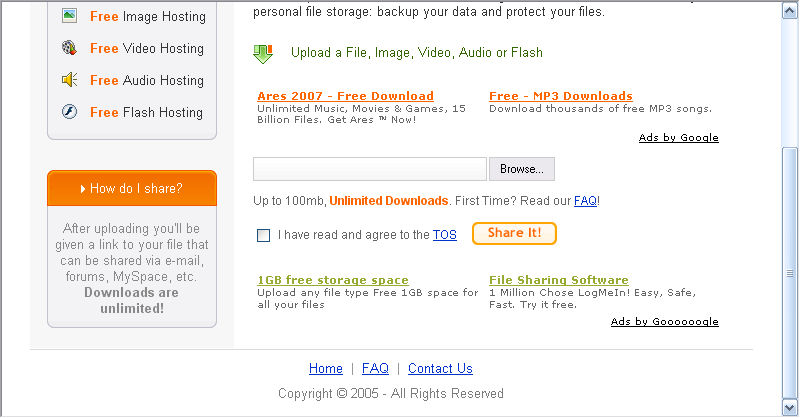This screenshot has height=418, width=800.
Task: Click the Free Audio Hosting speaker icon
Action: [69, 80]
